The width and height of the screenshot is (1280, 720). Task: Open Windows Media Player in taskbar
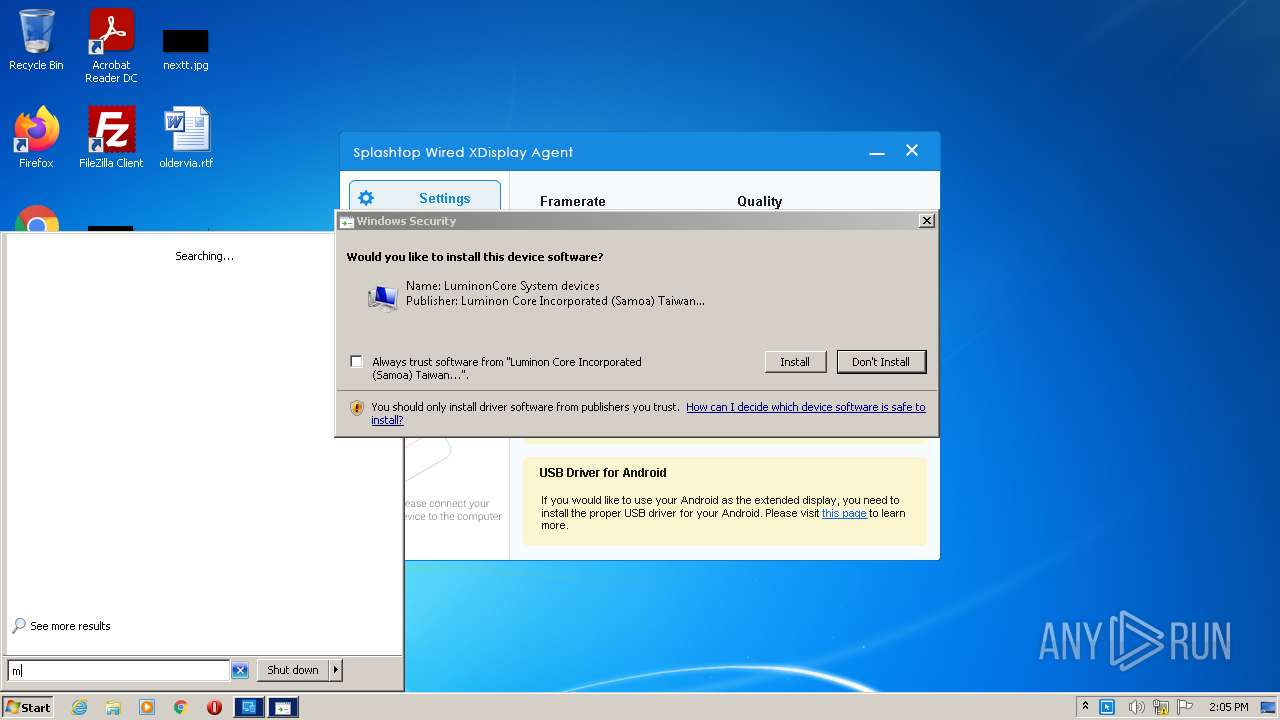pos(147,707)
